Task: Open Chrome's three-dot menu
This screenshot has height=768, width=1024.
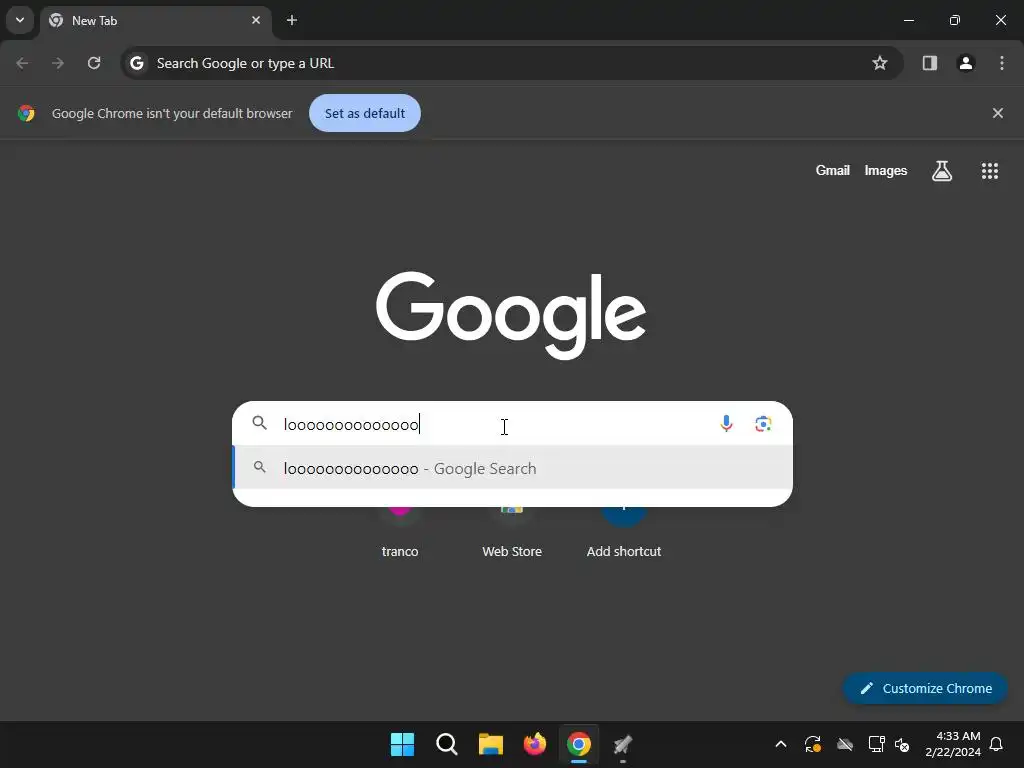Action: (1002, 63)
